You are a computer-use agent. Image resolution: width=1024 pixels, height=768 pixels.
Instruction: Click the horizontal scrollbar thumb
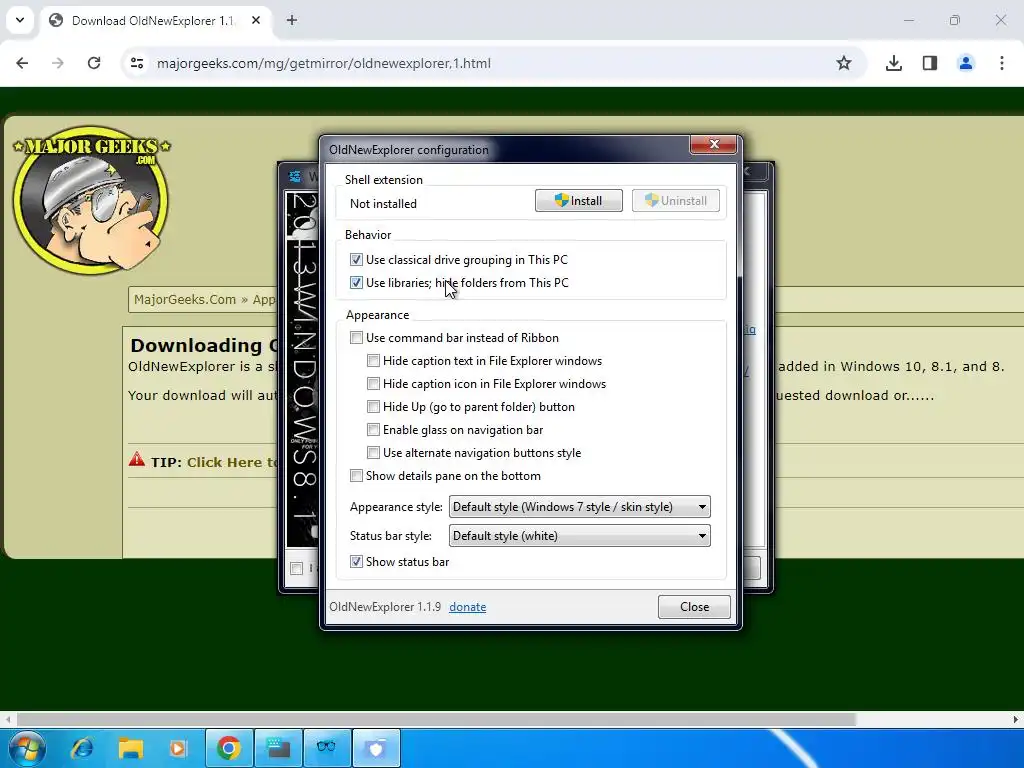click(x=436, y=720)
